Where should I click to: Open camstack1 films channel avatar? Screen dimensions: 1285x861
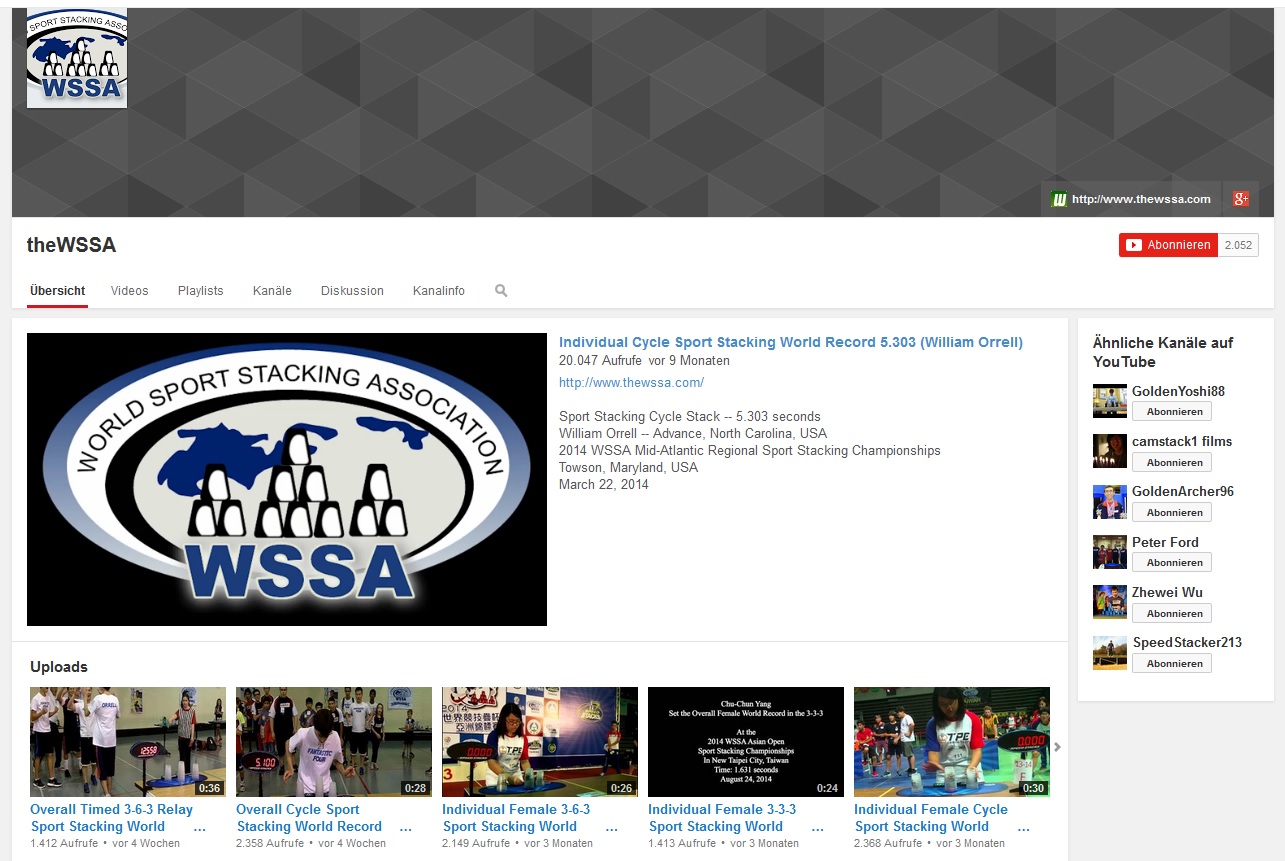pos(1109,451)
